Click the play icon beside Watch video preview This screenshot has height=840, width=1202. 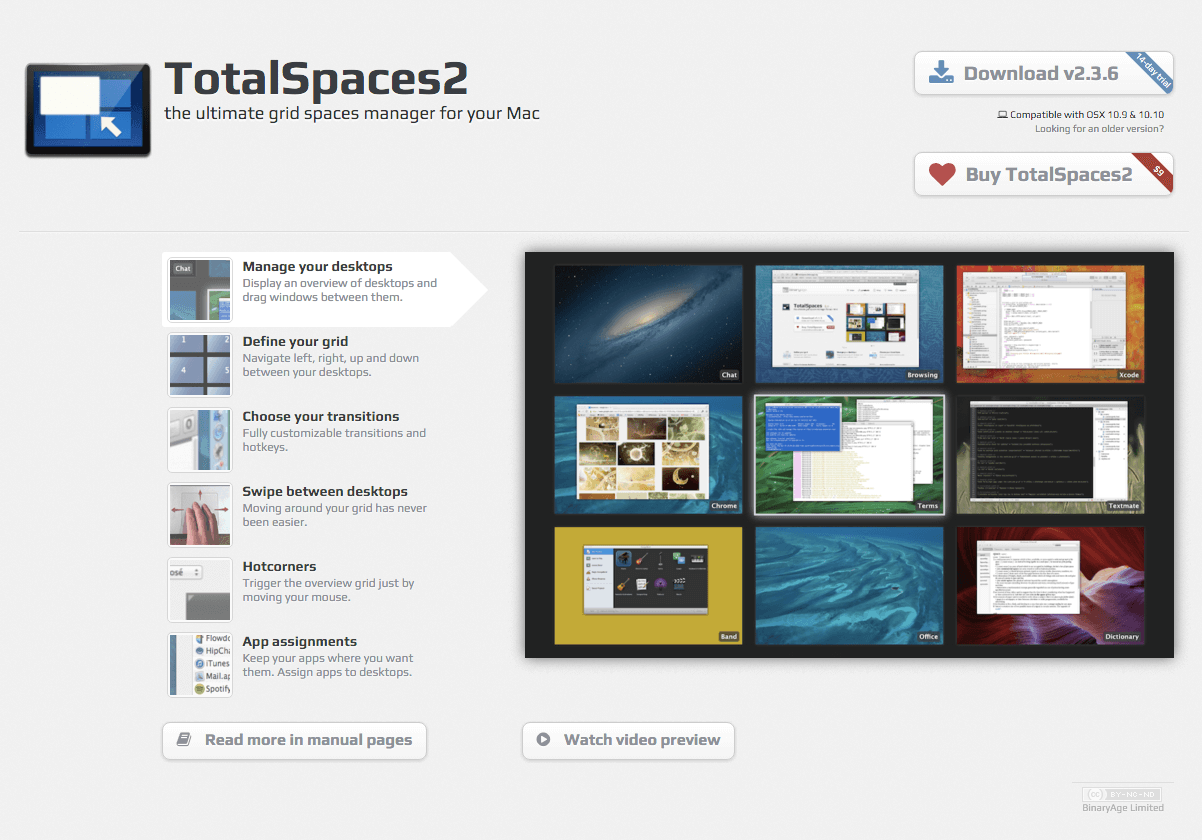543,740
